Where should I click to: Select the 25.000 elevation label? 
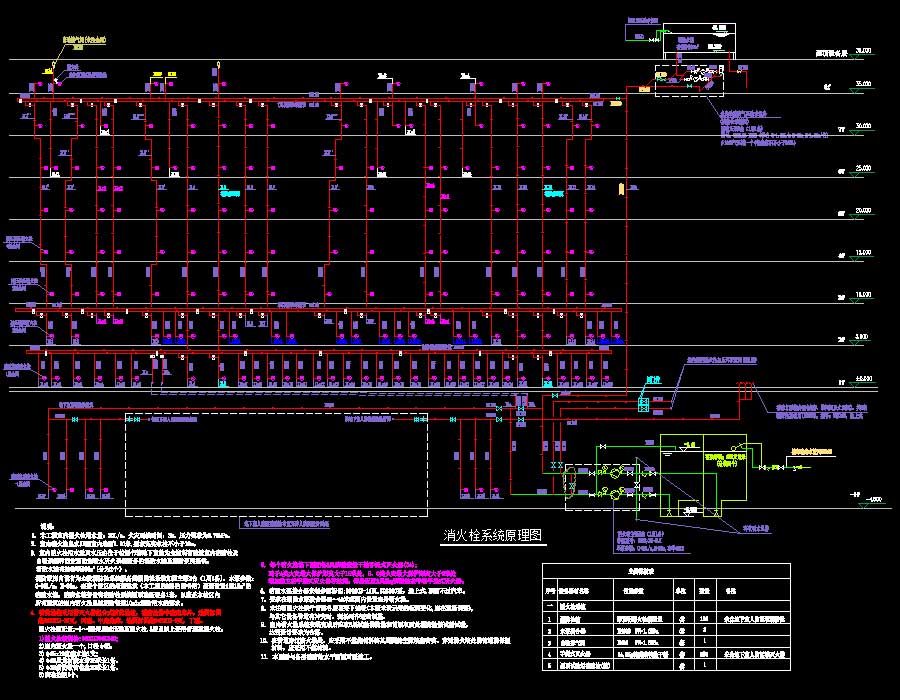(863, 168)
